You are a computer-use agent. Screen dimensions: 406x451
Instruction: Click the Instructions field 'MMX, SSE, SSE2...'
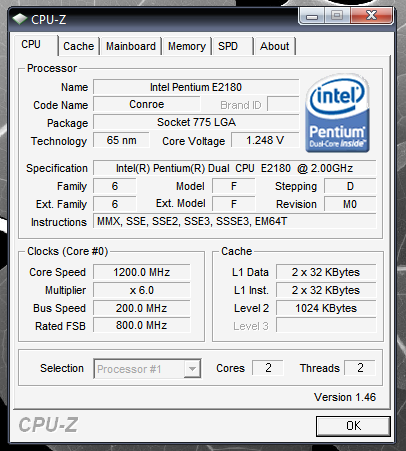click(x=234, y=221)
